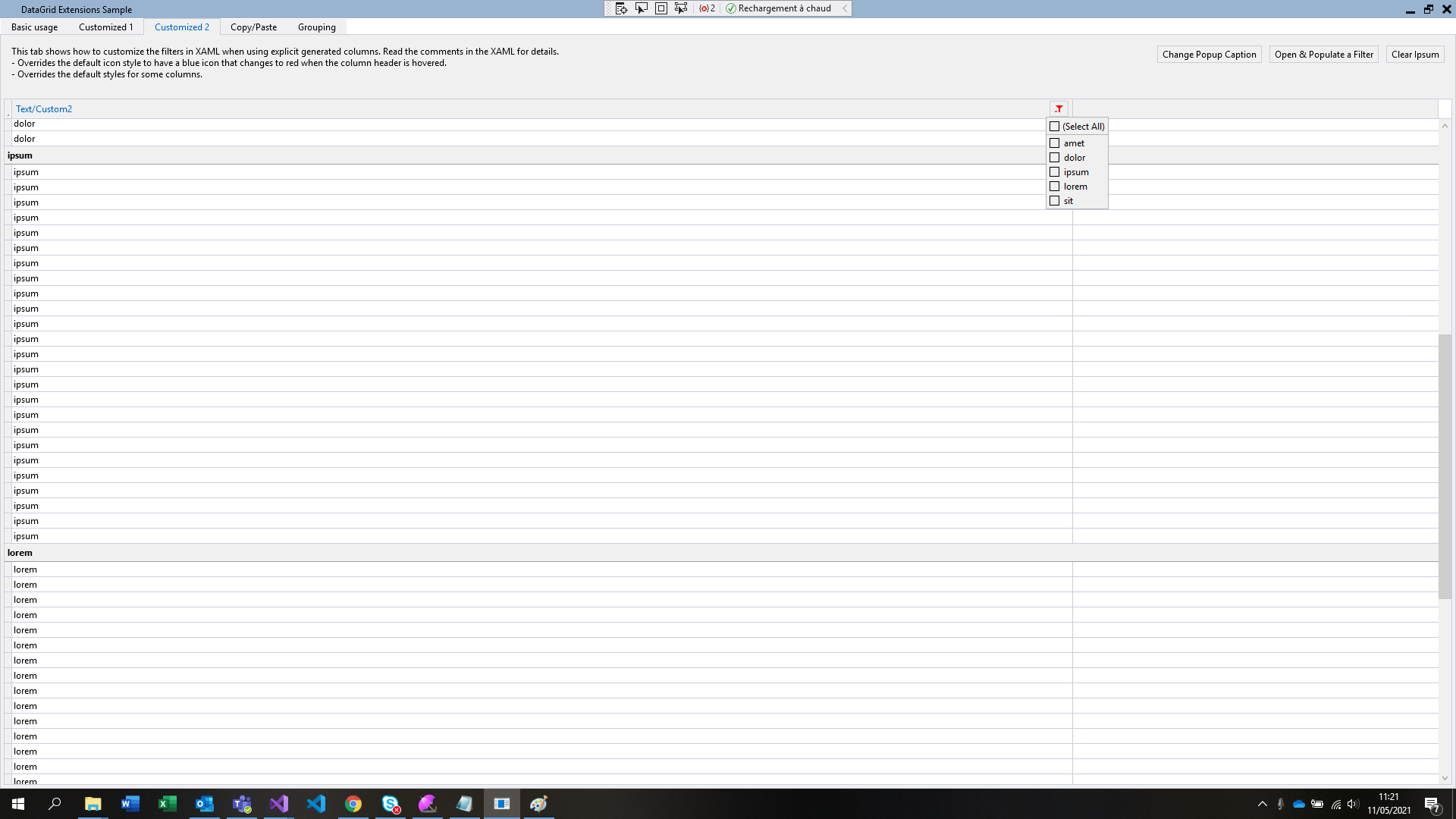Open the Grouping tab
Viewport: 1456px width, 819px height.
316,27
